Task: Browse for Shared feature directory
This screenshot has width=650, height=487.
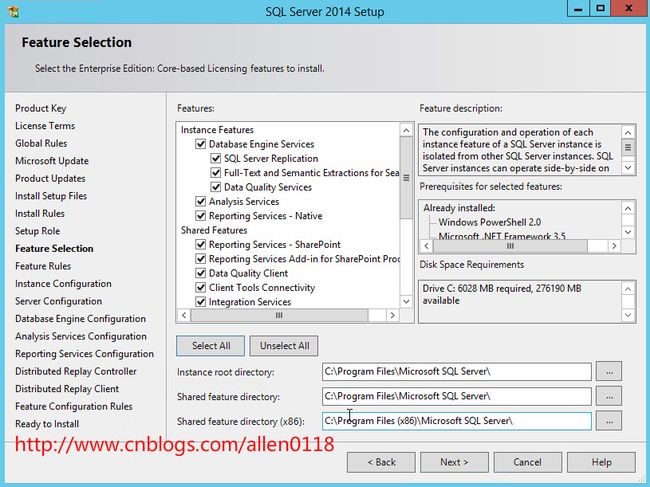Action: (609, 396)
